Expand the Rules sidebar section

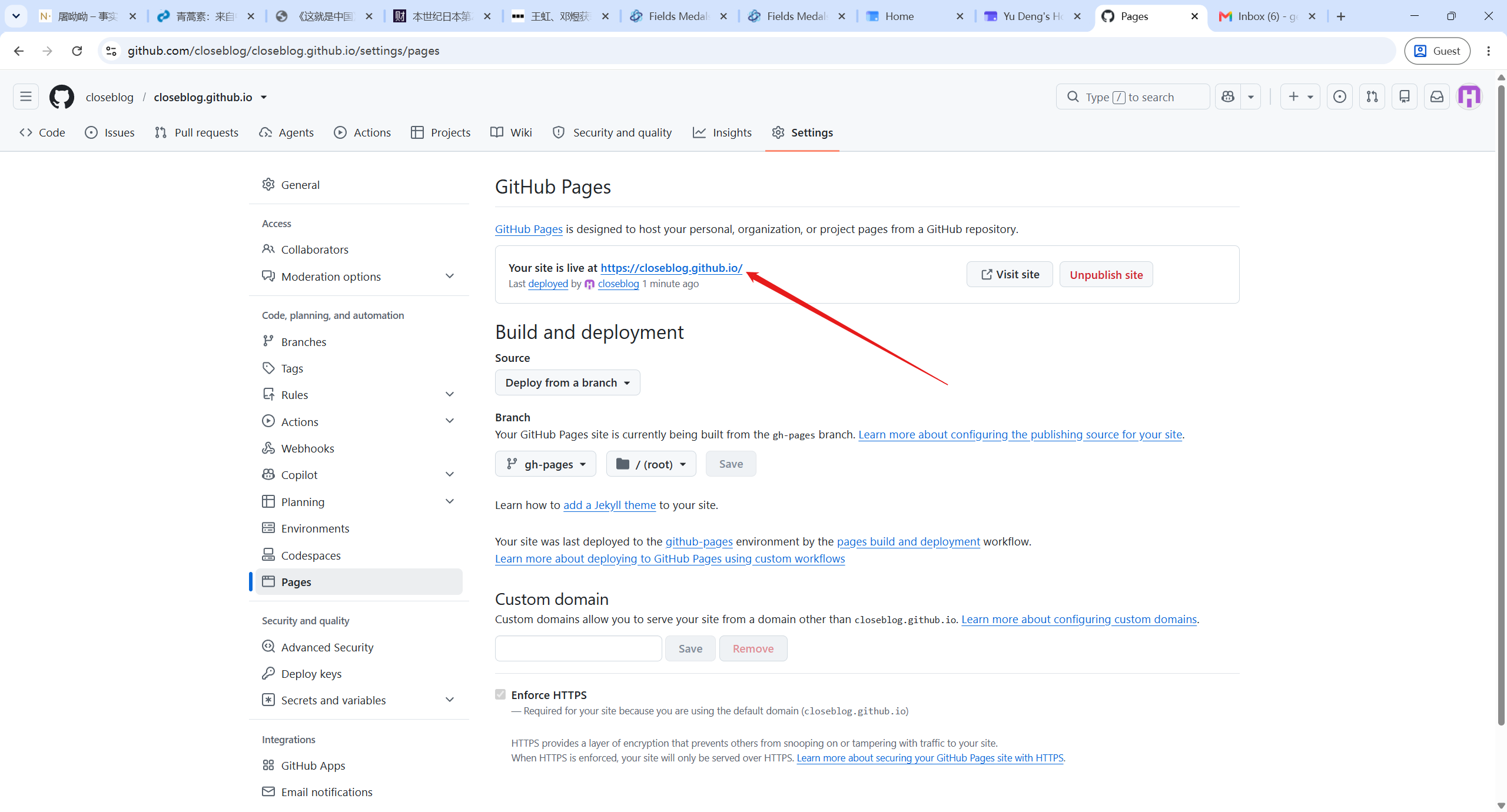(x=450, y=394)
